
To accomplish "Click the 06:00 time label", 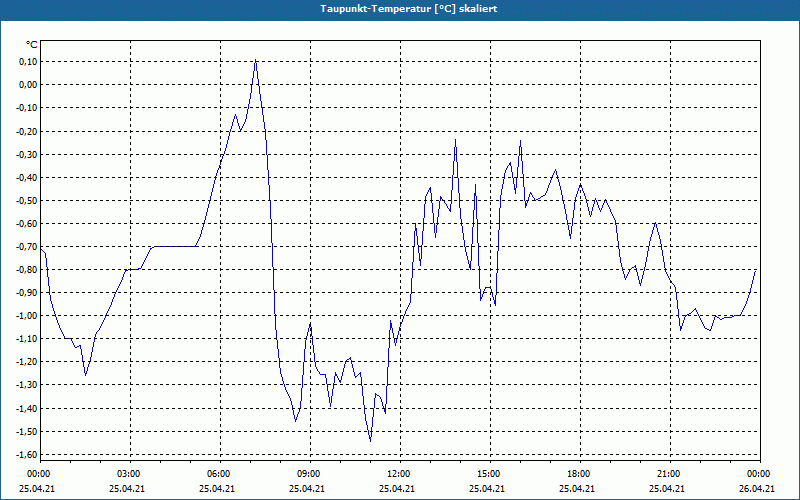I will coord(220,474).
